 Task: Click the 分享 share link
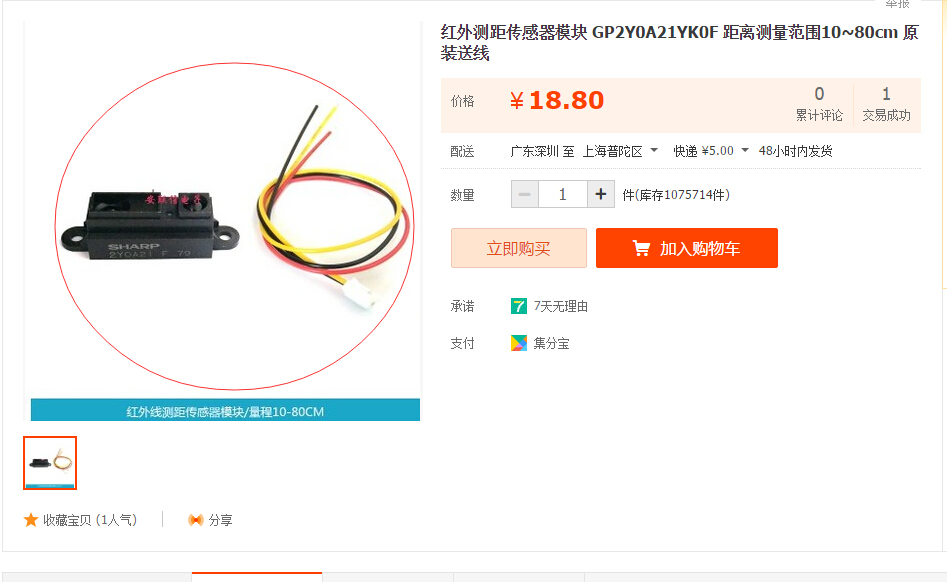tap(220, 520)
